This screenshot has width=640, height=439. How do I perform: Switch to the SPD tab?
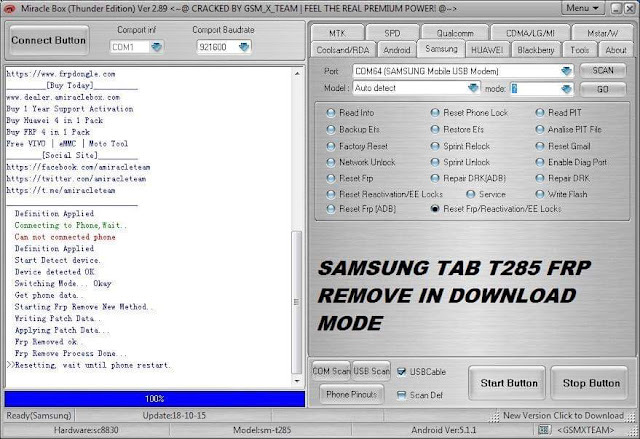(x=392, y=33)
